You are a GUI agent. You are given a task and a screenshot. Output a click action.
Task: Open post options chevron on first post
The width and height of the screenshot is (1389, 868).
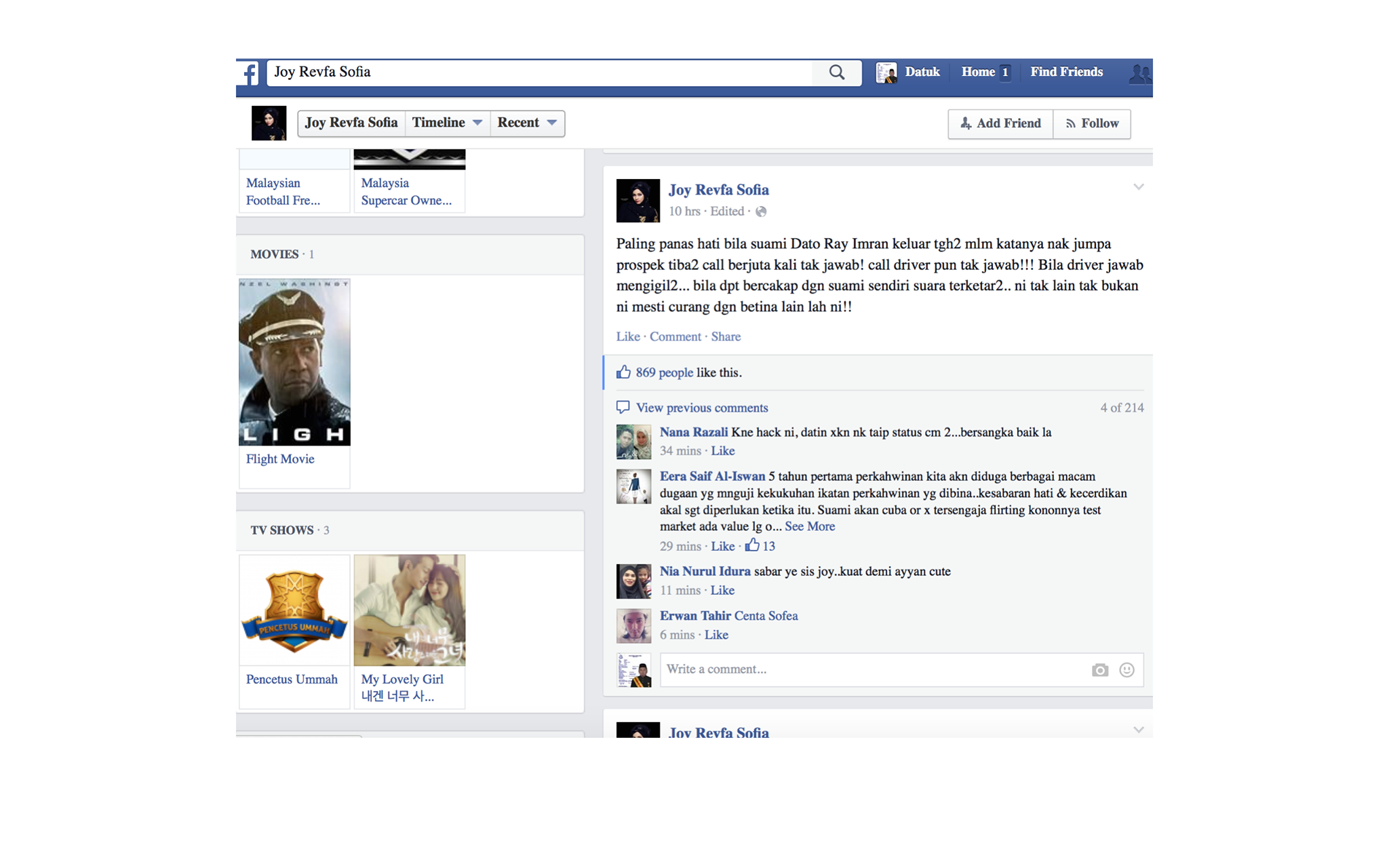(1139, 186)
